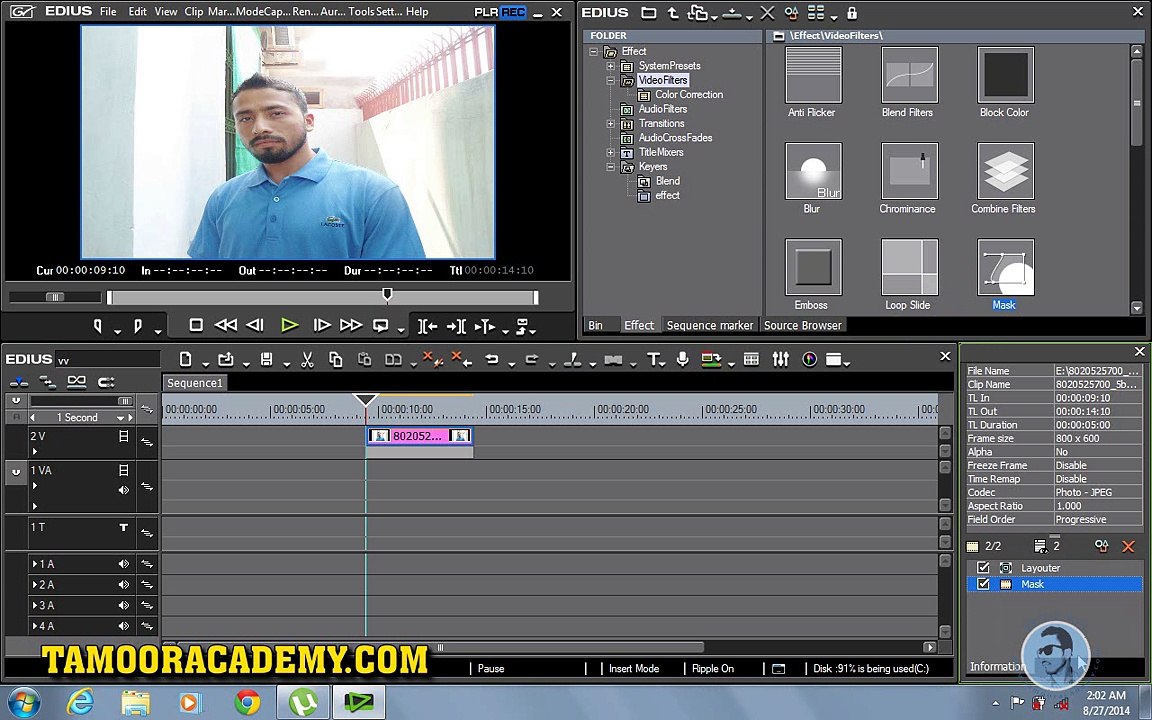Mute audio track 4 A
The image size is (1152, 720).
124,626
